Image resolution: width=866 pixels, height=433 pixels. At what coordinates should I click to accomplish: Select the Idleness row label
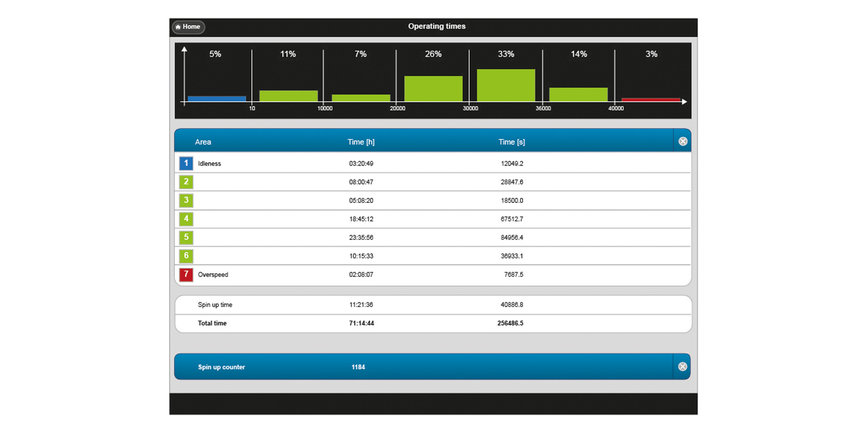coord(209,164)
